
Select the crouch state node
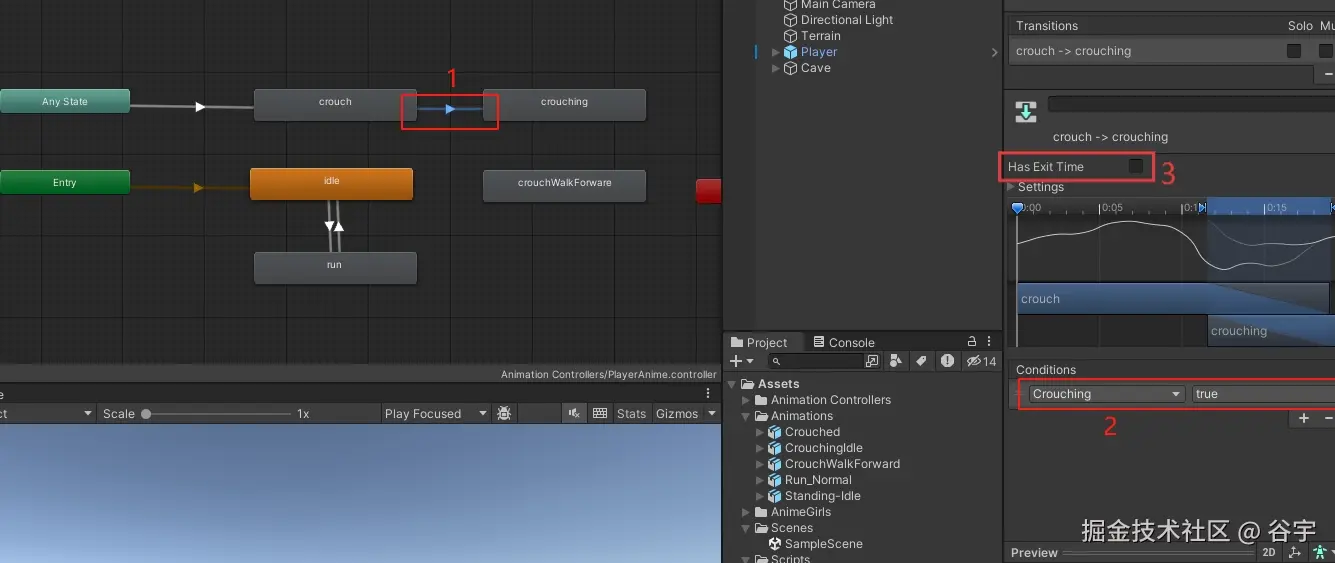(x=335, y=104)
